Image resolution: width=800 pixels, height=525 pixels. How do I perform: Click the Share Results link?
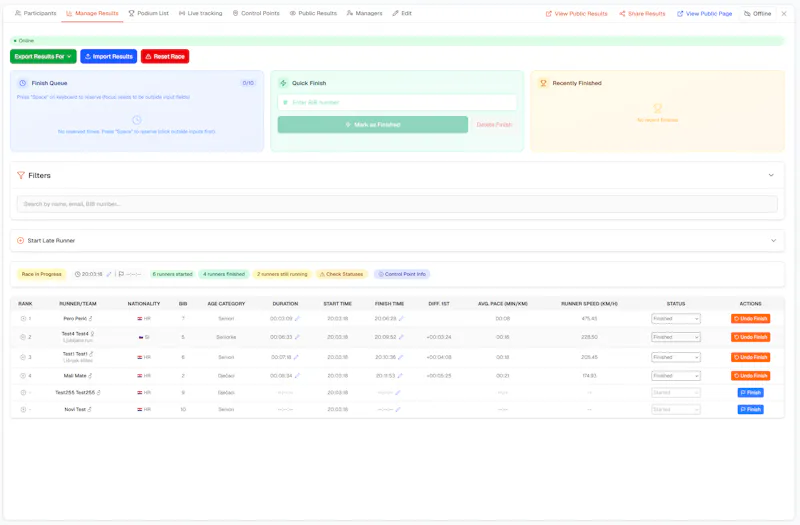642,14
